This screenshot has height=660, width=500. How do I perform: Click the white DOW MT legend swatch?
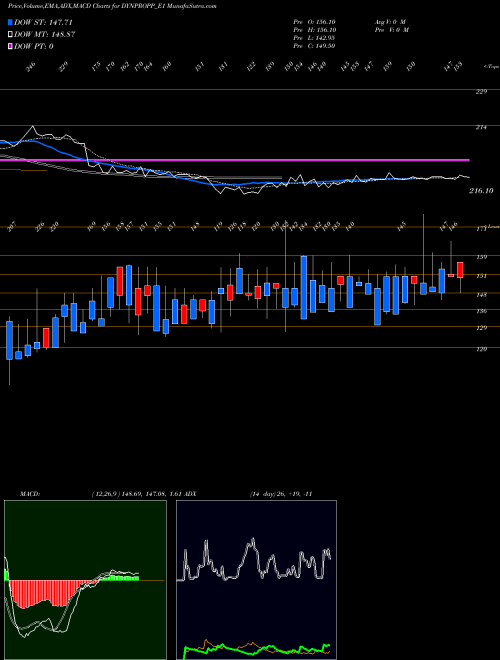(10, 35)
